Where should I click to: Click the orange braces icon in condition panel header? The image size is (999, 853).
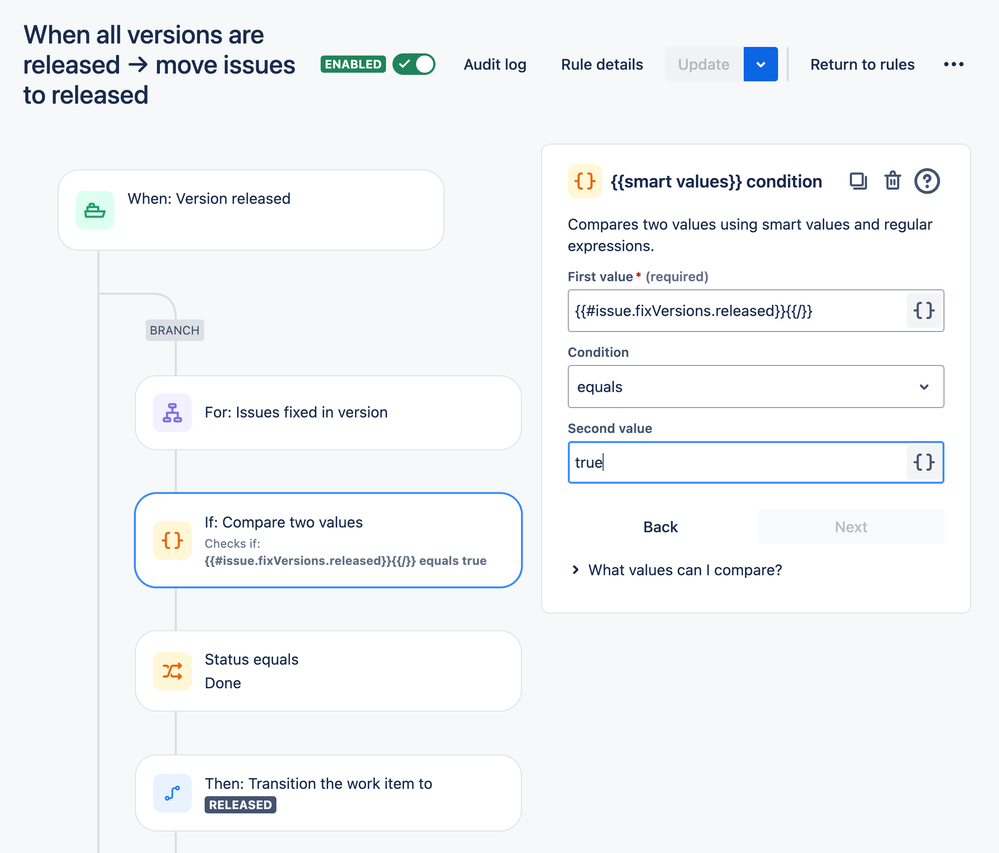tap(585, 181)
